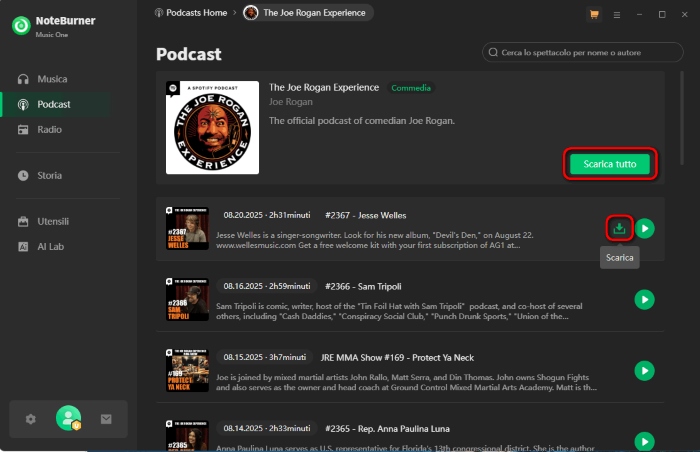This screenshot has height=452, width=700.
Task: Open settings gear at bottom left
Action: (30, 419)
